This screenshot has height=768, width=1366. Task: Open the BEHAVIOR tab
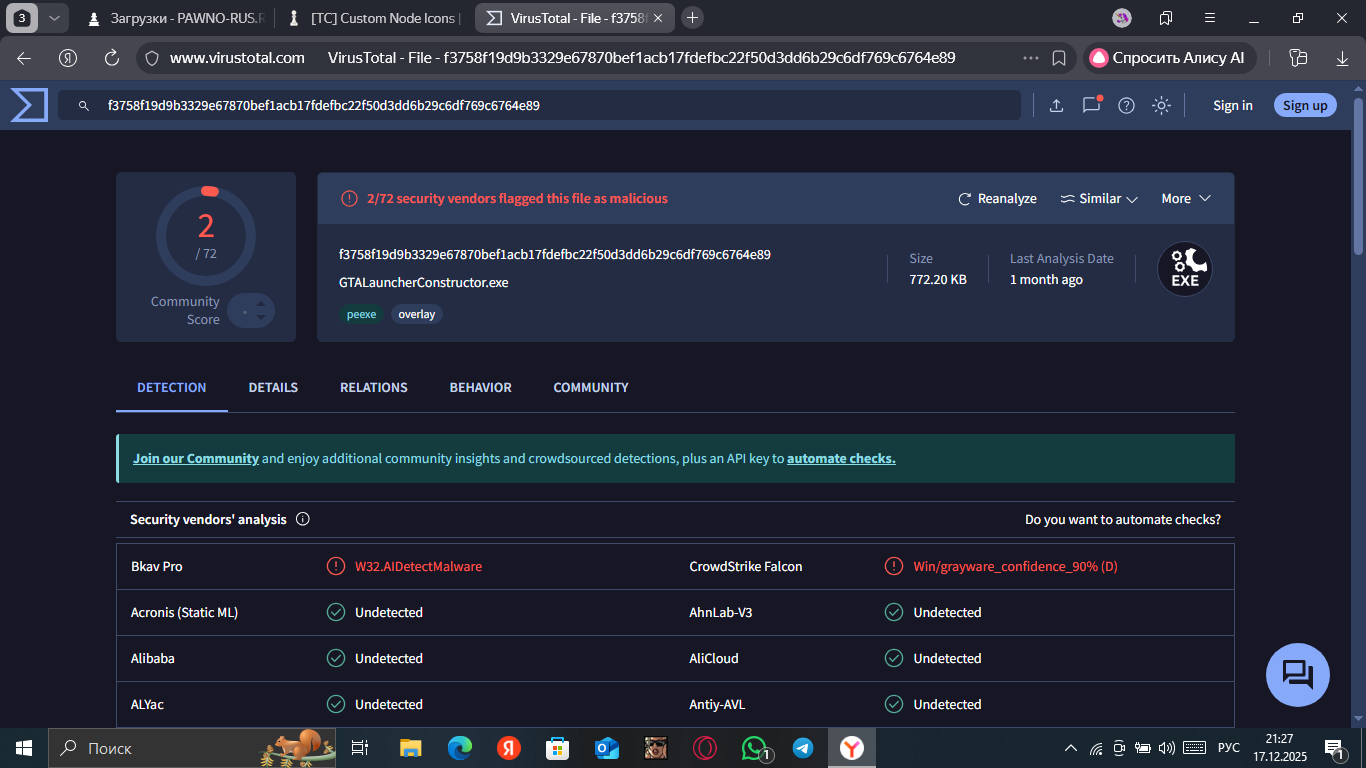[480, 388]
